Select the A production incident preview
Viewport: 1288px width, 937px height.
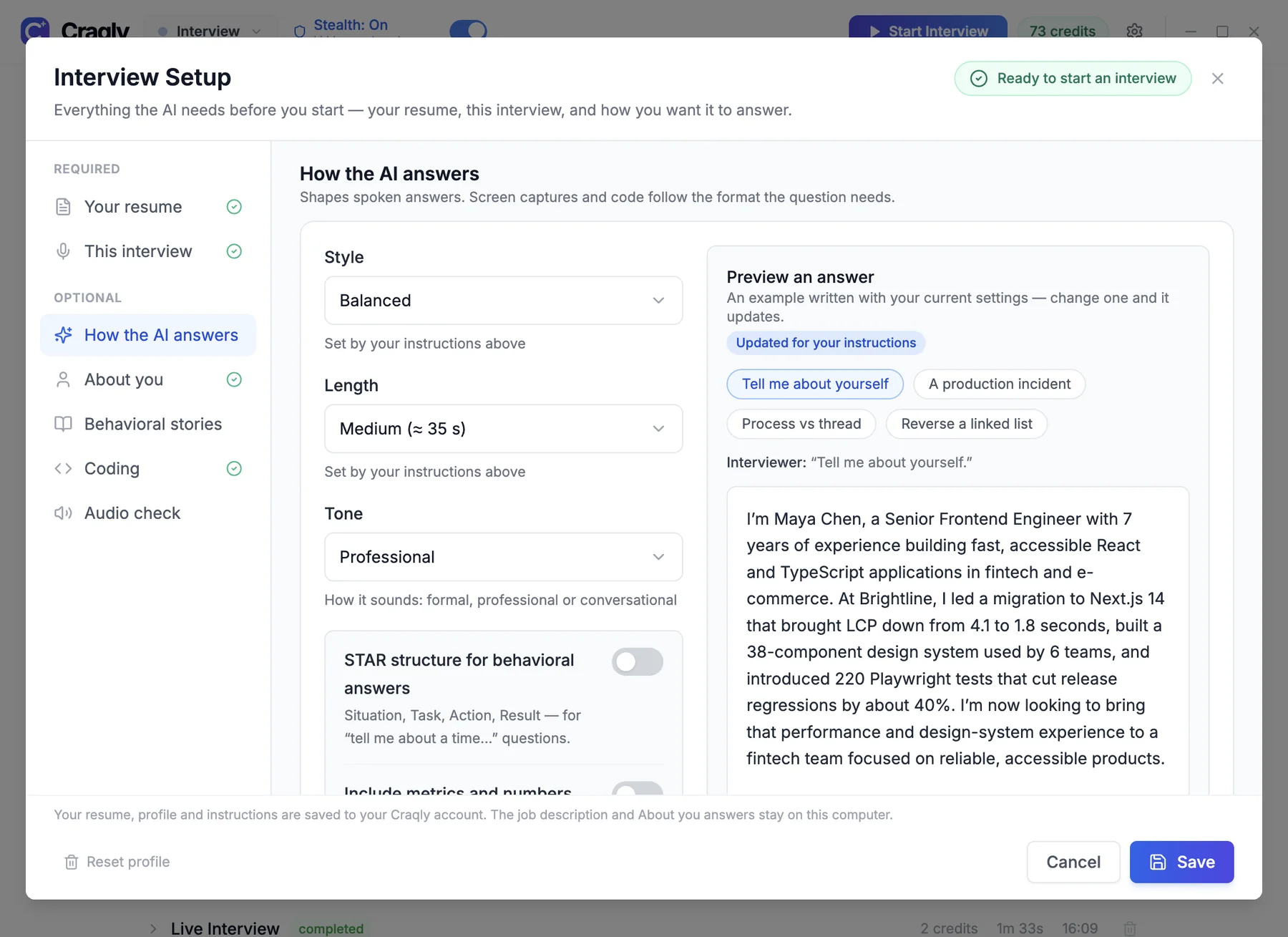[x=1000, y=384]
